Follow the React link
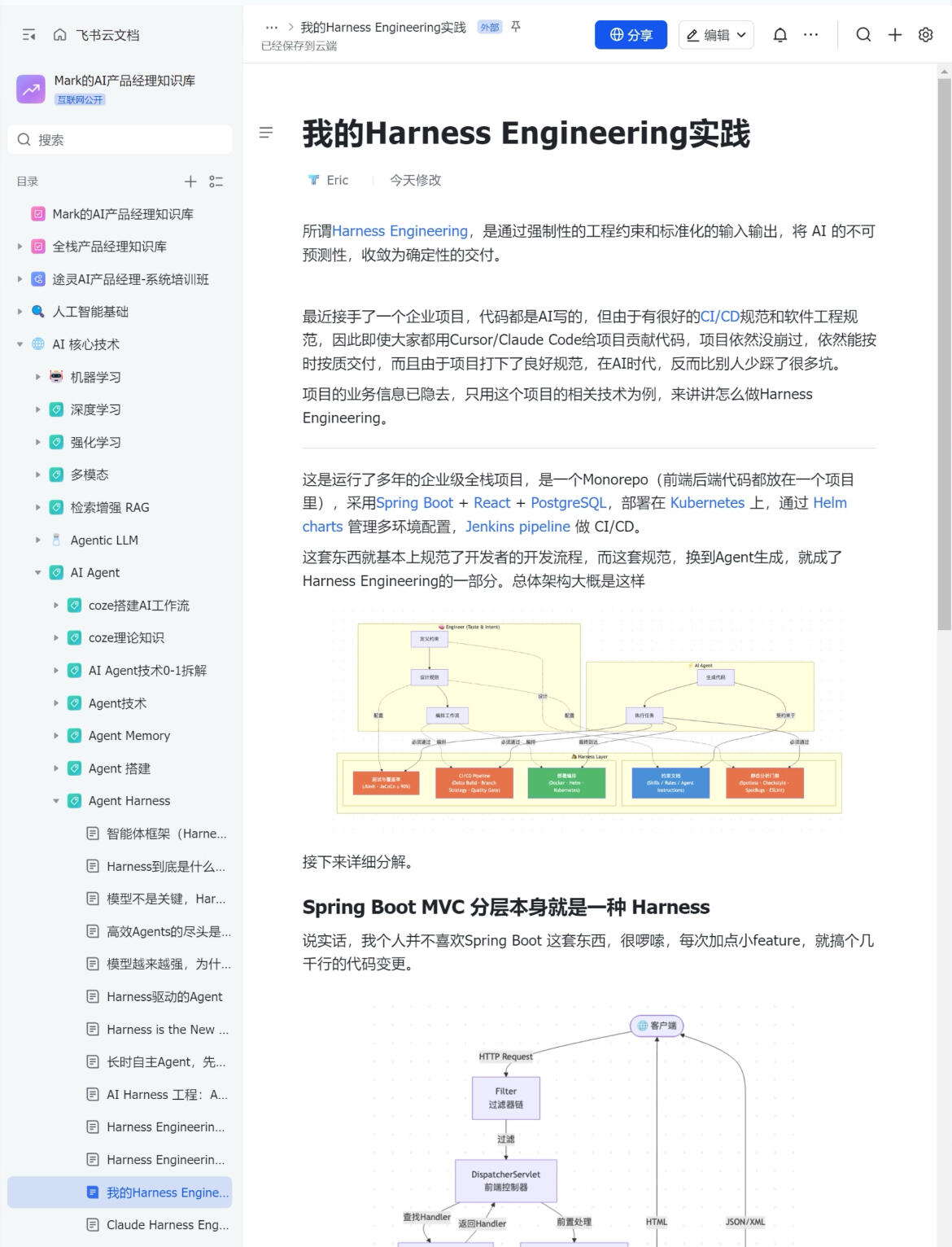952x1247 pixels. tap(492, 503)
